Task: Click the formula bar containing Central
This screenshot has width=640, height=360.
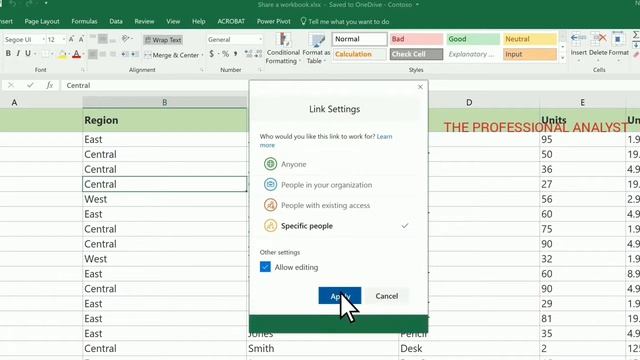Action: click(x=155, y=85)
